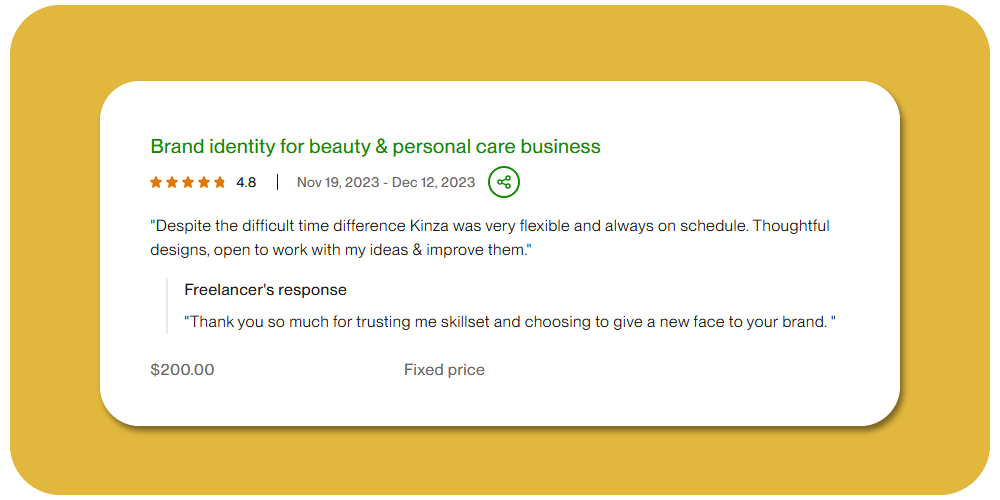Click the Fixed price label

(444, 370)
